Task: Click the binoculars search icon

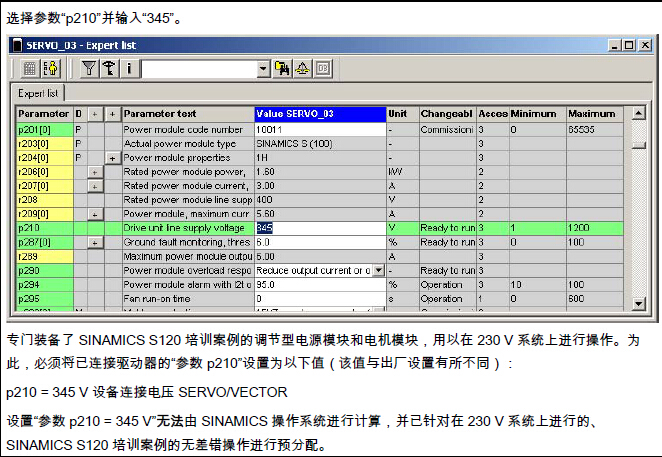Action: 282,68
